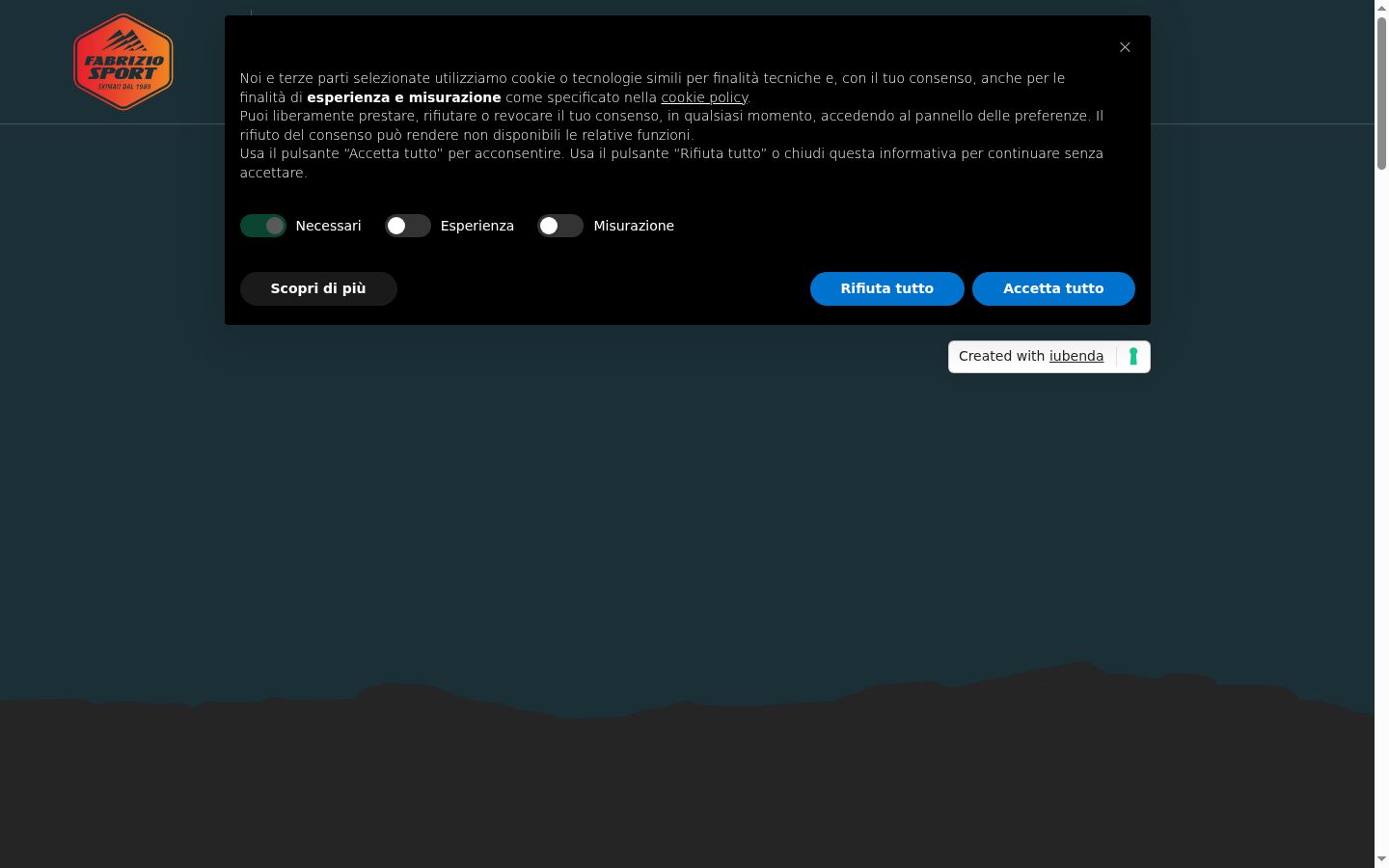
Task: Enable the Misurazione cookie switch
Action: 560,226
